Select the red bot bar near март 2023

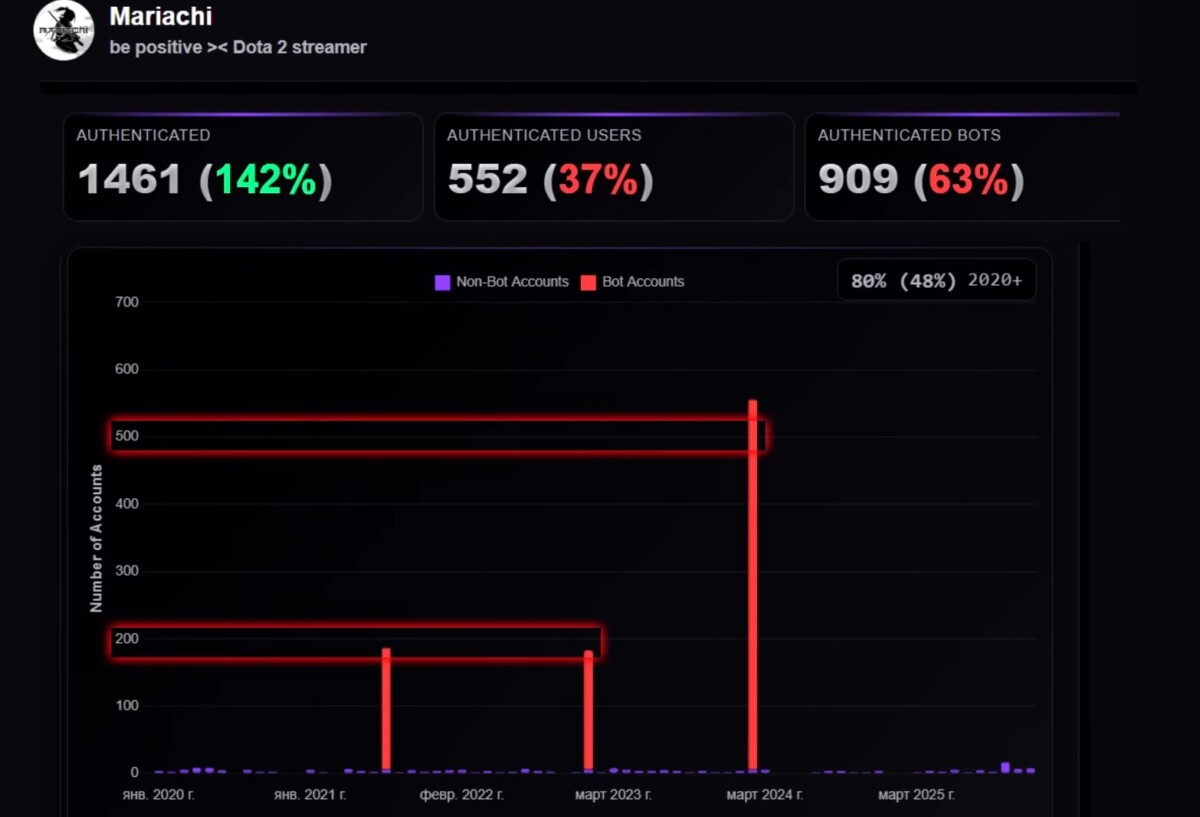tap(589, 710)
